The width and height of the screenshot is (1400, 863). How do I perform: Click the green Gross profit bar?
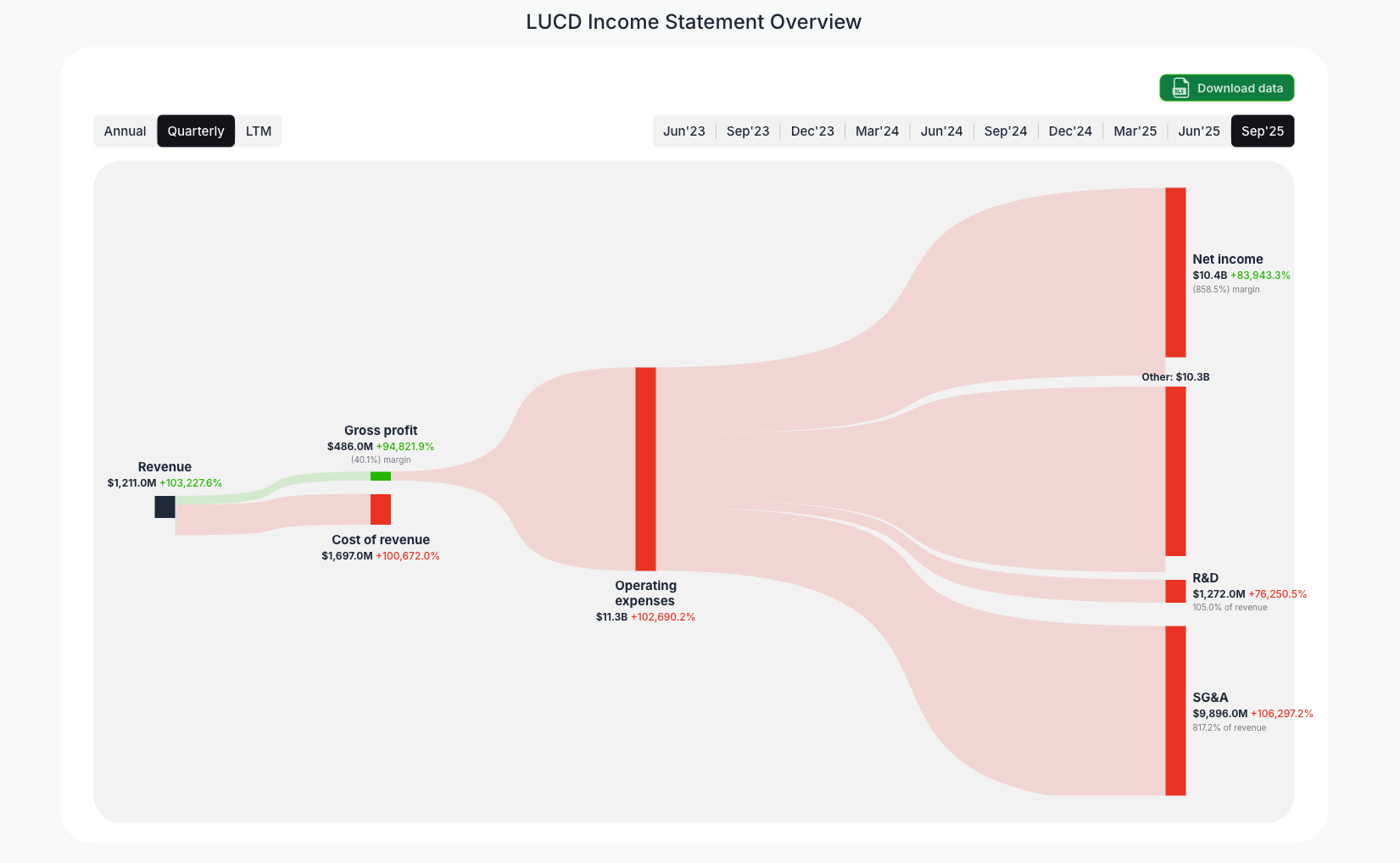point(381,476)
